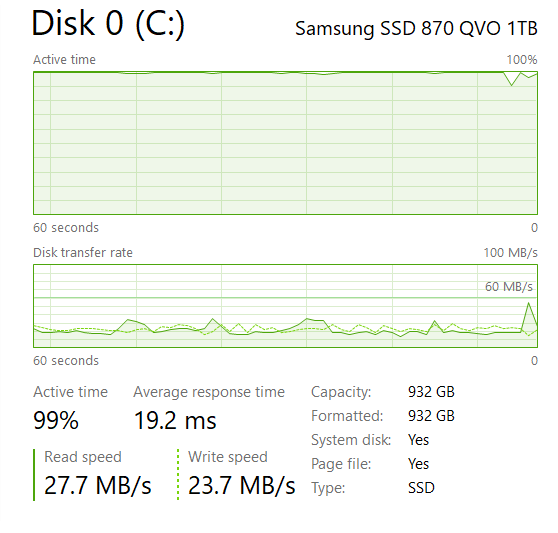Click the dip near the end of the Active time graph
Viewport: 558px width, 533px height.
point(511,79)
